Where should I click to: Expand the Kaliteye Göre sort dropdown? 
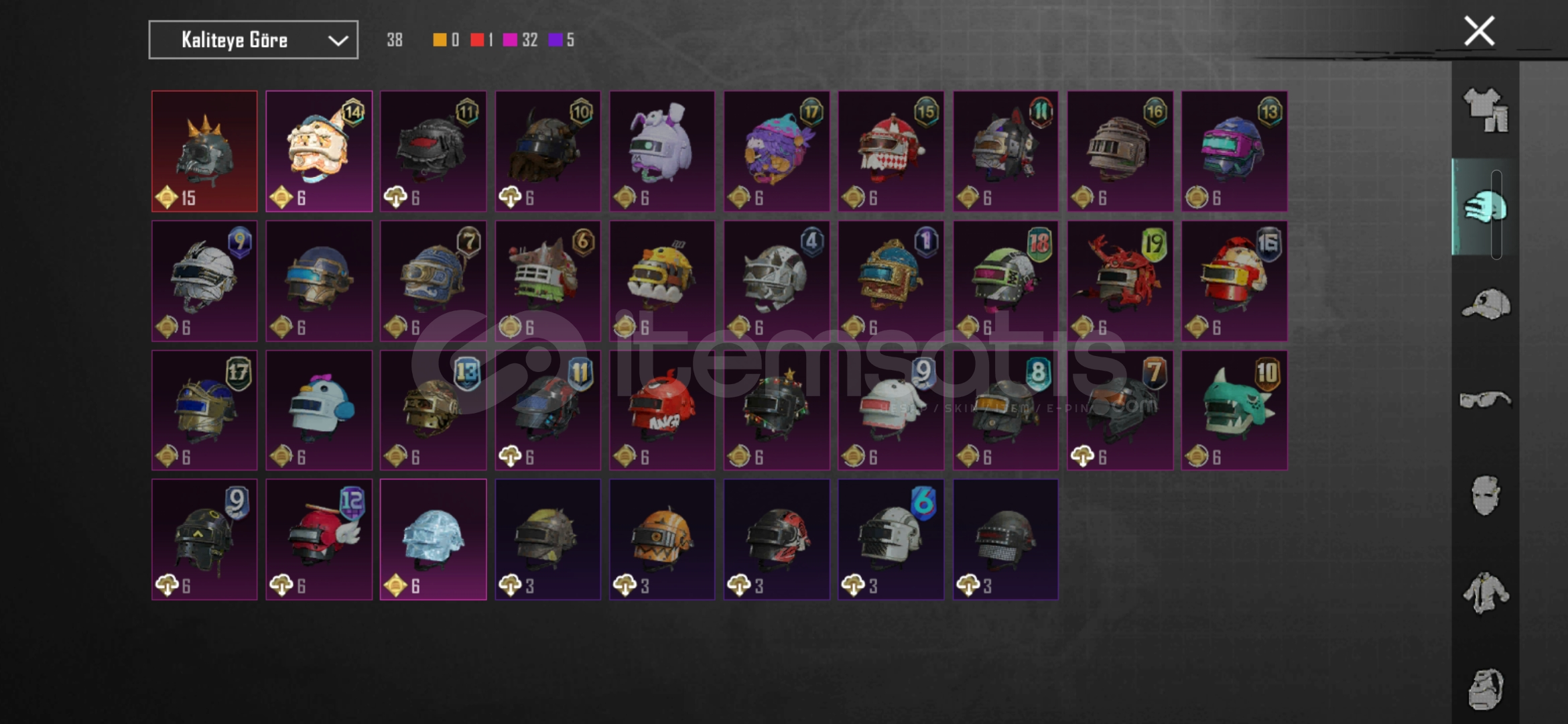click(253, 40)
